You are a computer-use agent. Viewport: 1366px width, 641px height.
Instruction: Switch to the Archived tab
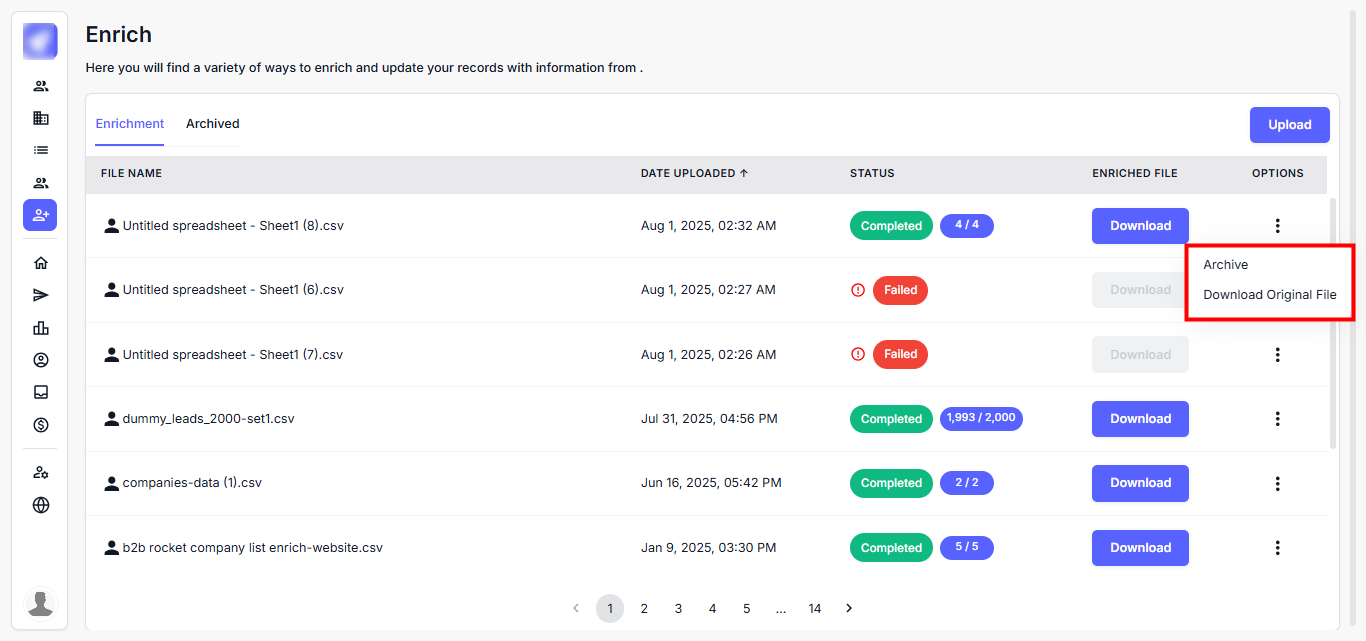pos(212,124)
